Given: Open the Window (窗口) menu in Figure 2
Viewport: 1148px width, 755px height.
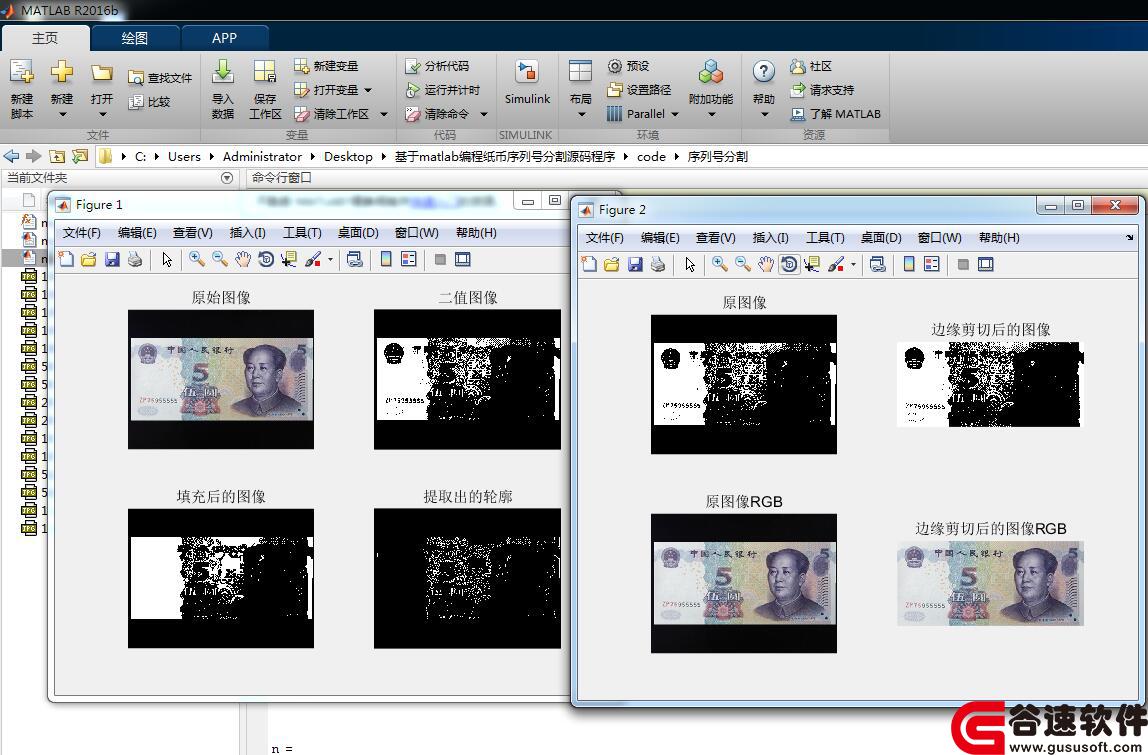Looking at the screenshot, I should coord(939,238).
